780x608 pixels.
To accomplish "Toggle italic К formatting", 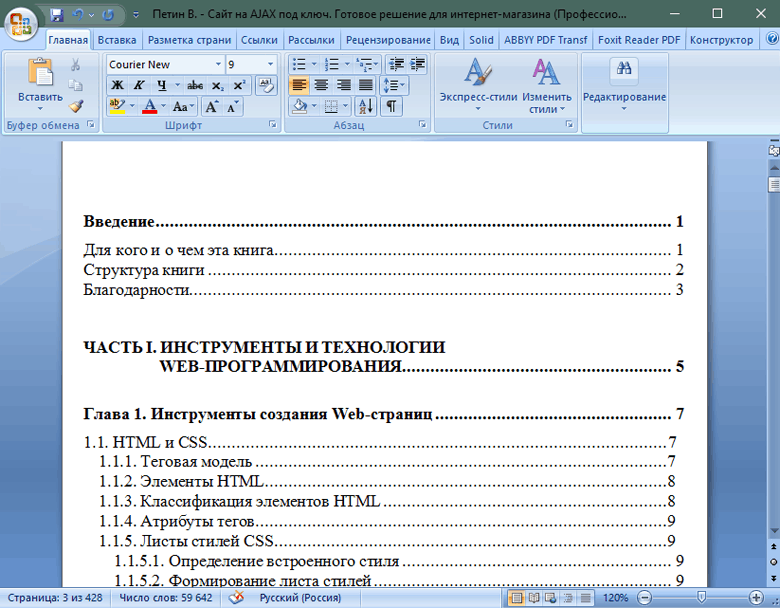I will (139, 86).
